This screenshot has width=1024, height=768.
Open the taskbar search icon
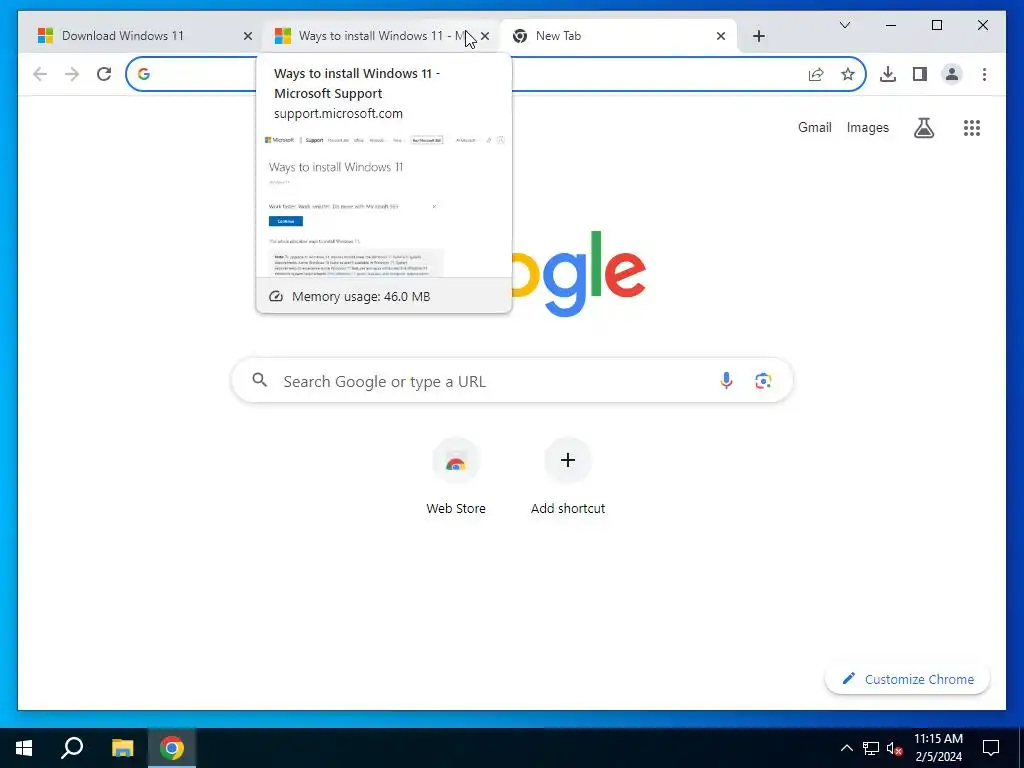point(72,748)
